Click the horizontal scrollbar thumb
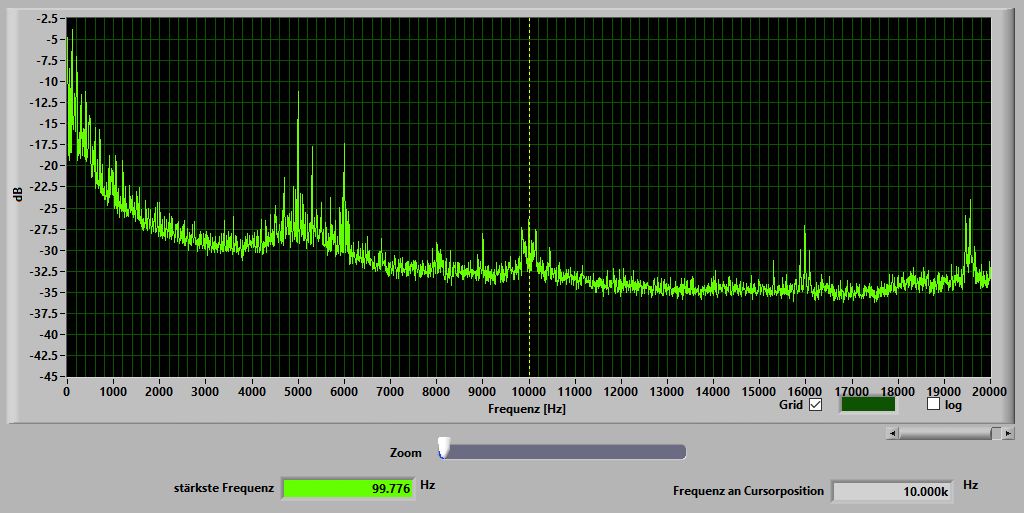 point(996,433)
